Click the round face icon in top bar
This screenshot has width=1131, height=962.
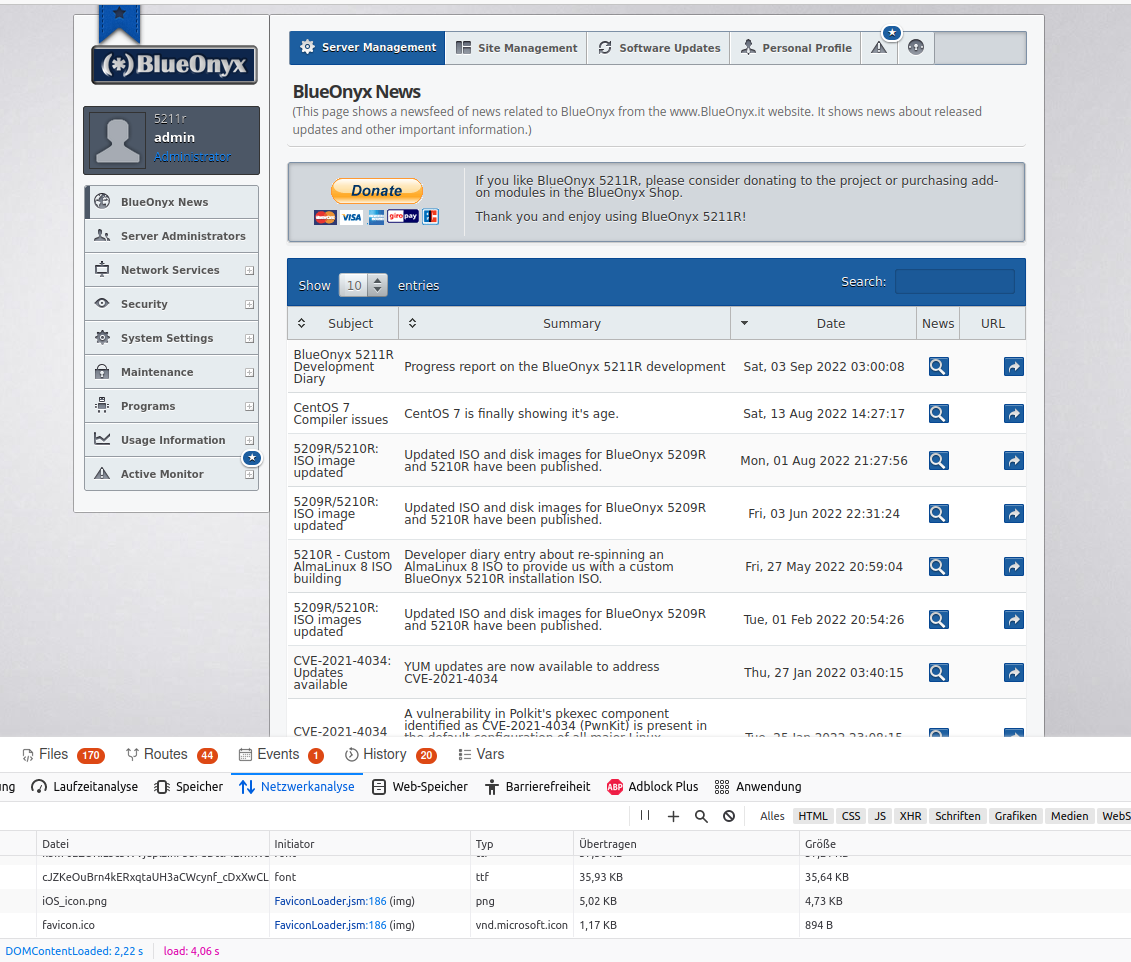point(916,48)
